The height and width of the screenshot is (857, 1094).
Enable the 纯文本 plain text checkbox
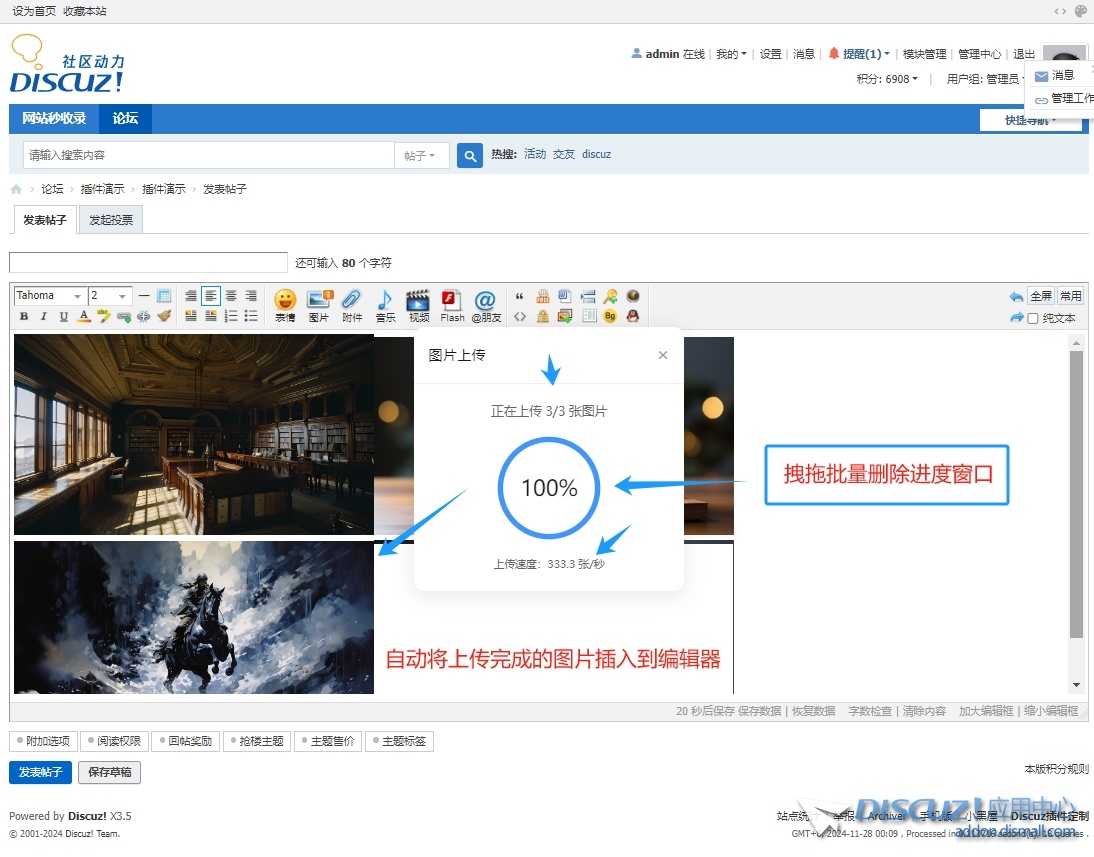coord(1033,319)
